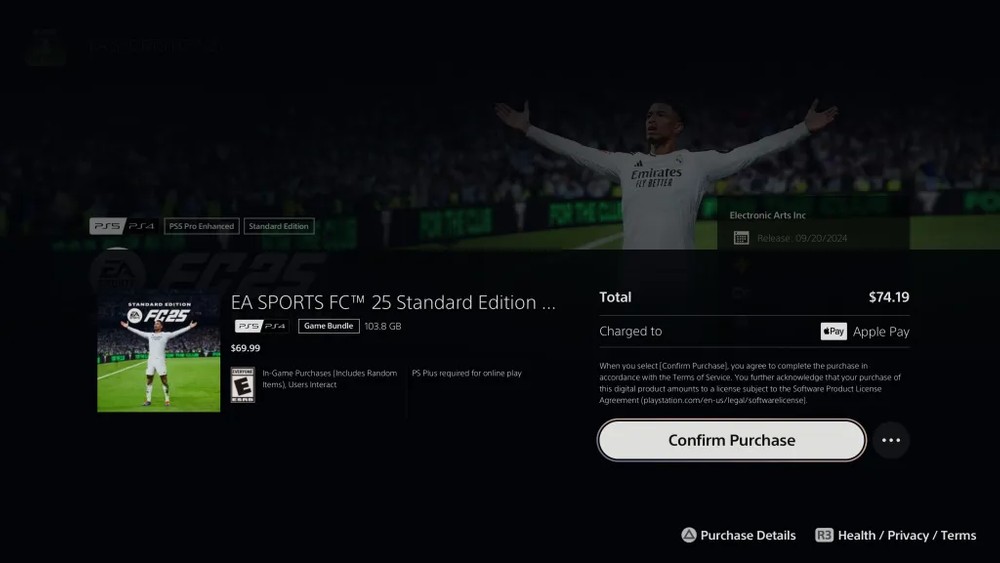The image size is (1000, 563).
Task: Open Purchase Details
Action: click(747, 536)
